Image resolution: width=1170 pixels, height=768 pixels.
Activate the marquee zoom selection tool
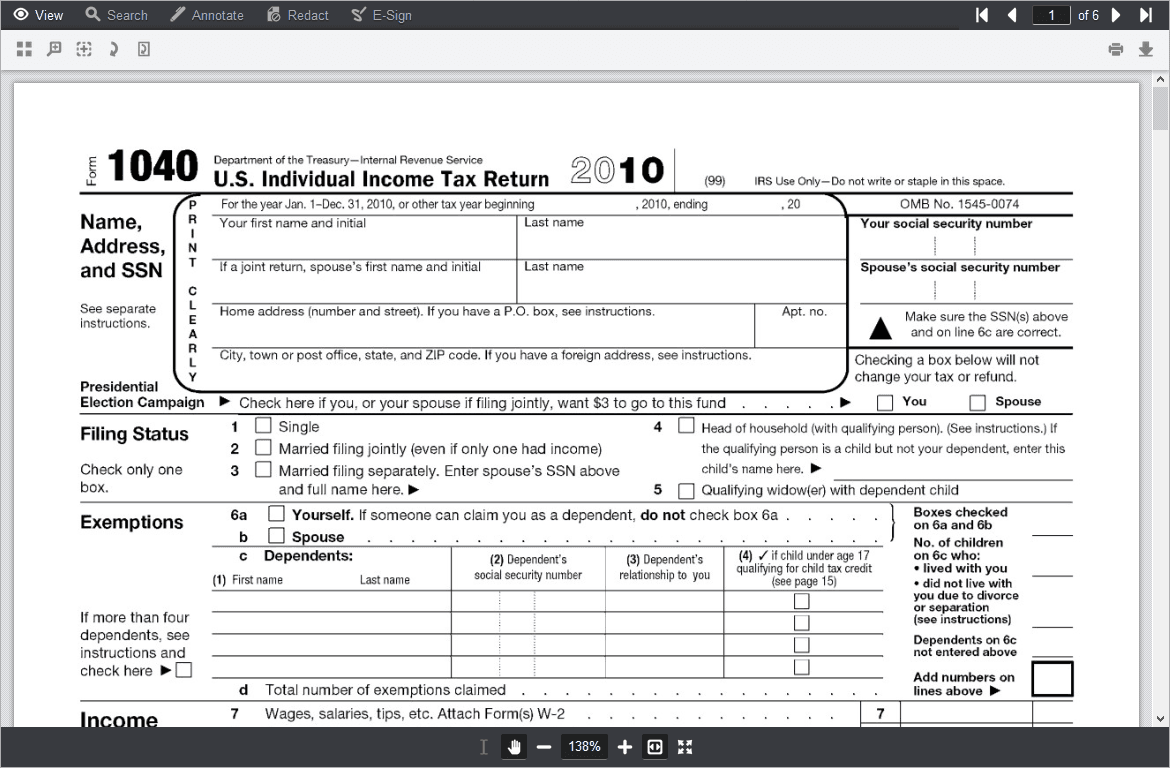click(84, 49)
